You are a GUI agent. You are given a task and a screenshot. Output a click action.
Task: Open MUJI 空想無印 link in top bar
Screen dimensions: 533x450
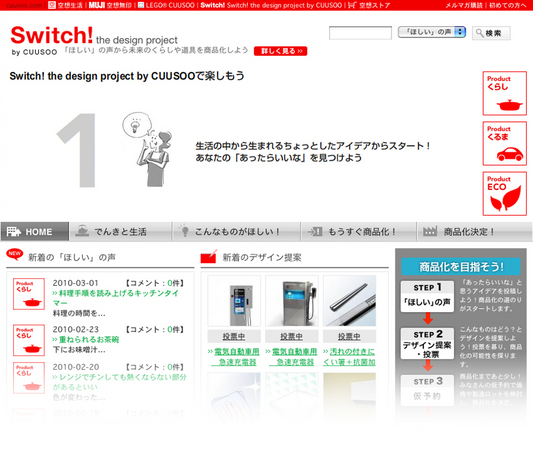pos(110,5)
